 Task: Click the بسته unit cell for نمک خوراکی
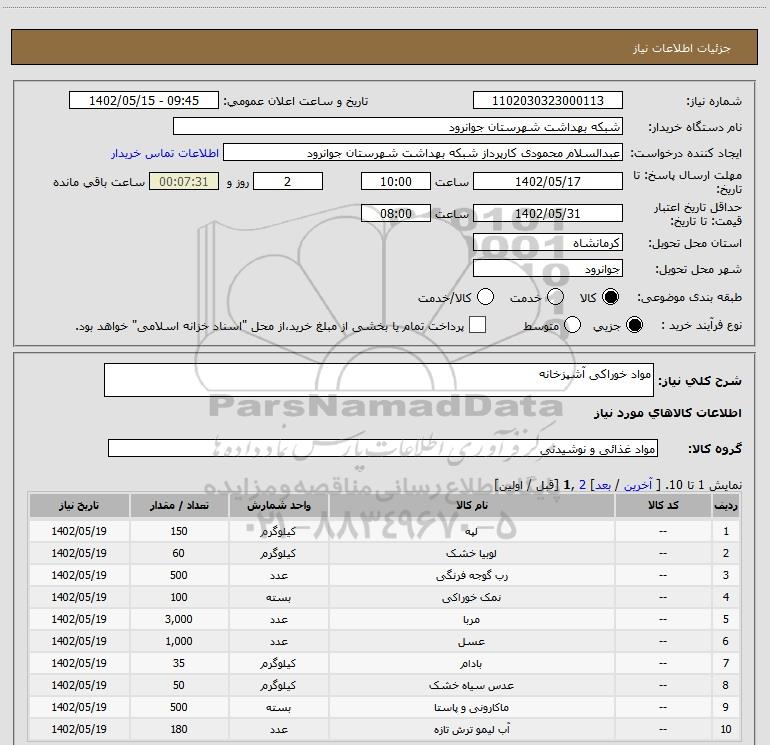pyautogui.click(x=278, y=598)
